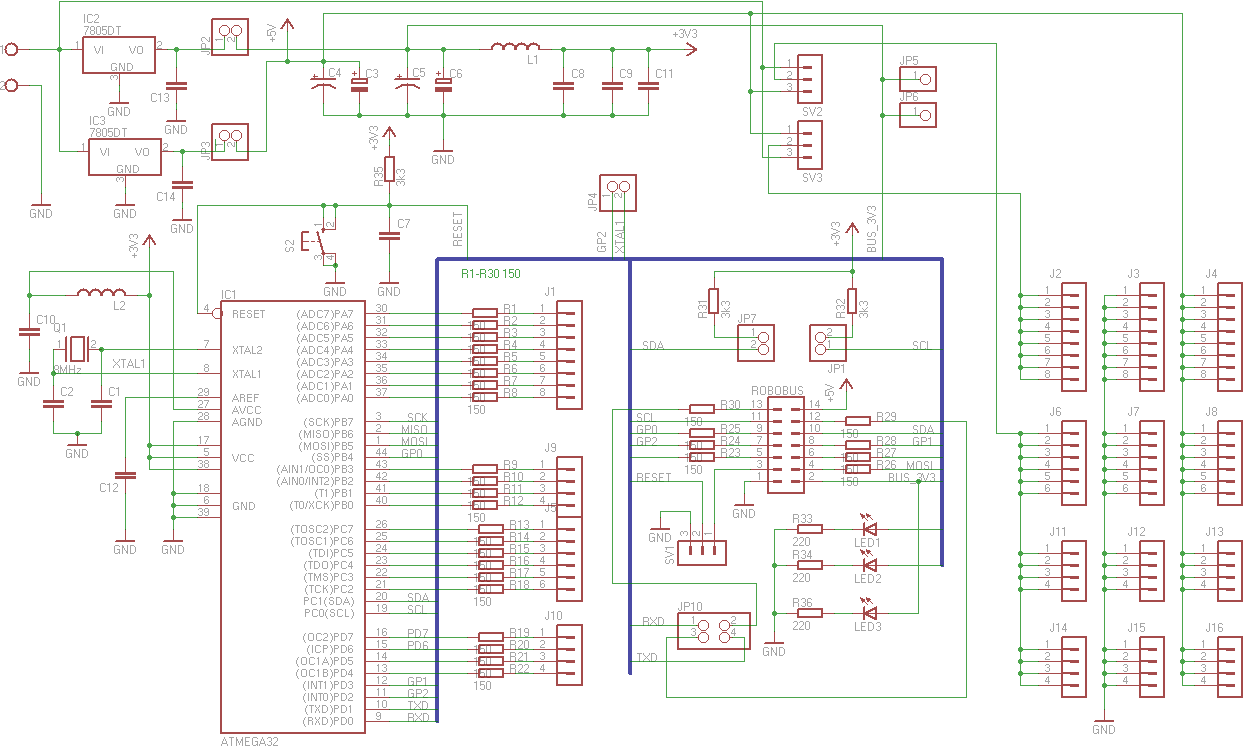Click the BUS_3V3 net label near the top bus

point(871,228)
